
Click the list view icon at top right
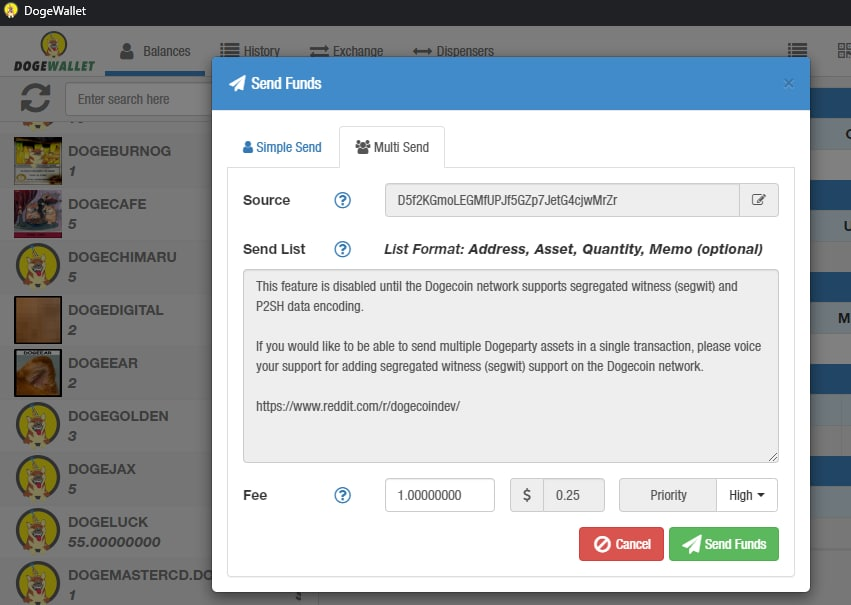pos(797,50)
